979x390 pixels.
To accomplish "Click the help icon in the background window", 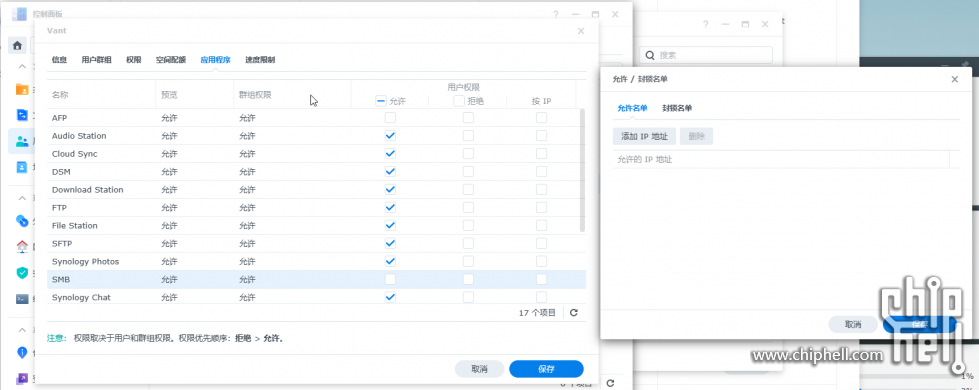I will click(706, 24).
